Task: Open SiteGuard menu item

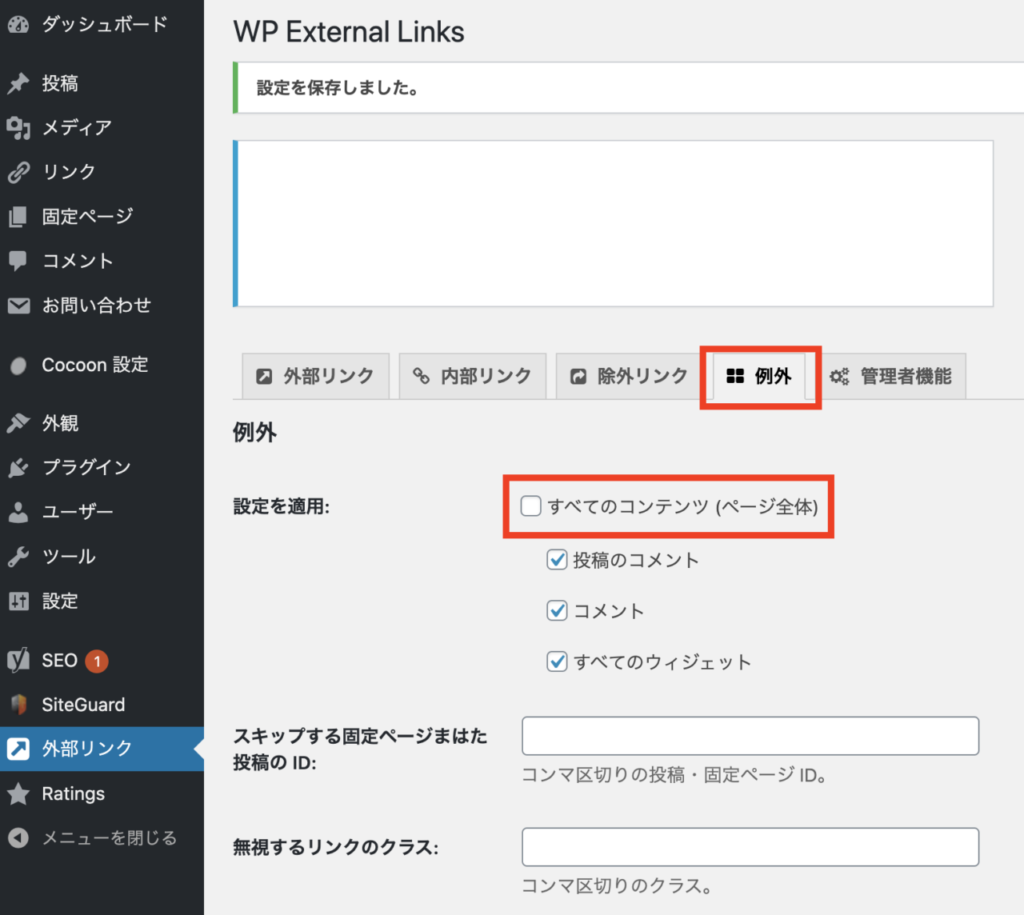Action: click(x=102, y=705)
